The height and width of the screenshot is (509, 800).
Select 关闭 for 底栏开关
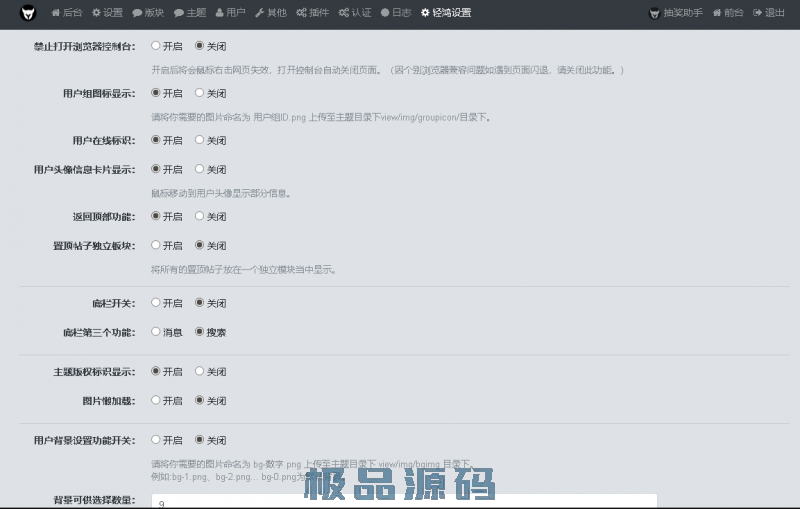(x=199, y=302)
